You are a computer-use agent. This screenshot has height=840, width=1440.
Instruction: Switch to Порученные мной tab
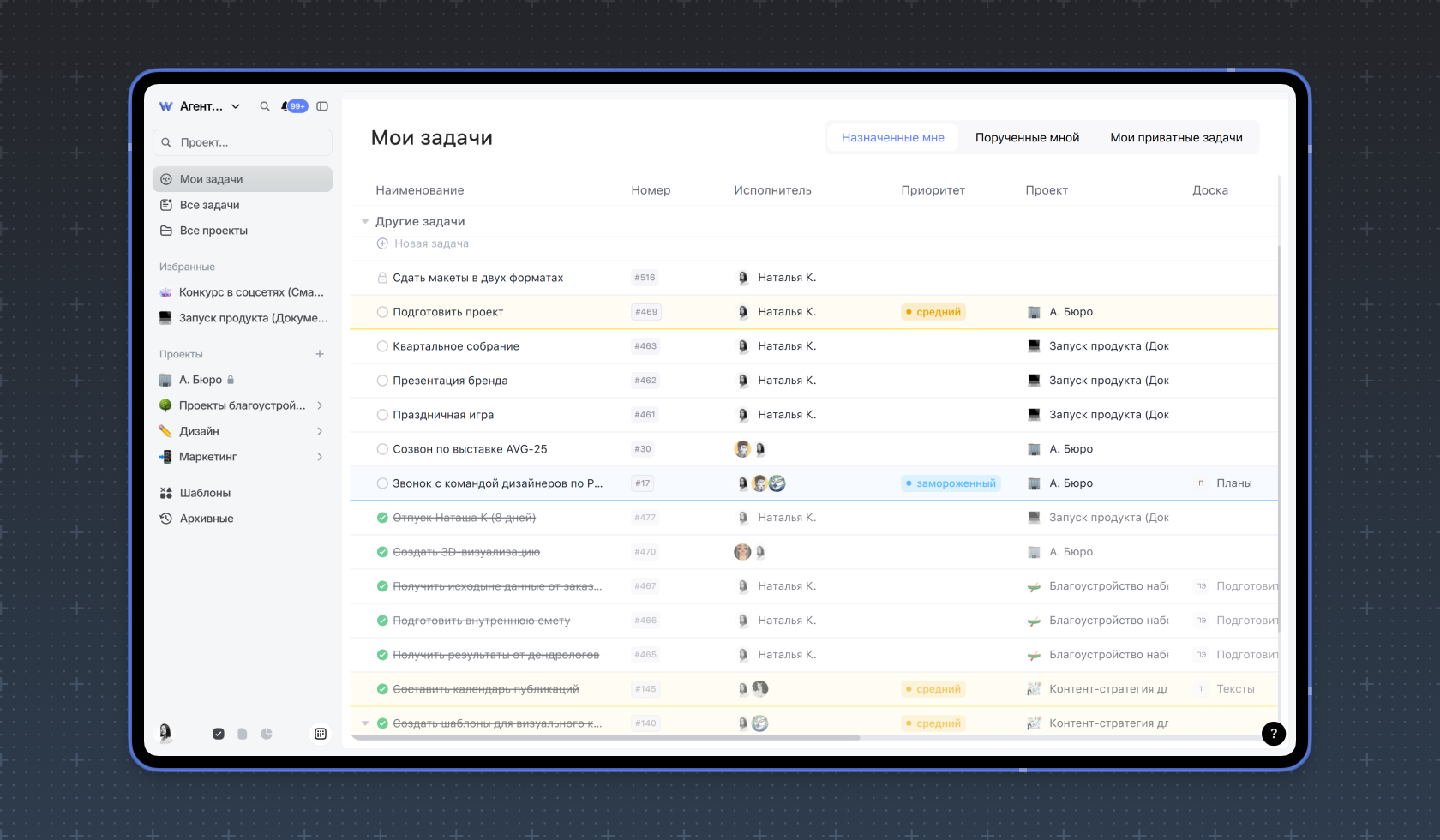(x=1027, y=137)
